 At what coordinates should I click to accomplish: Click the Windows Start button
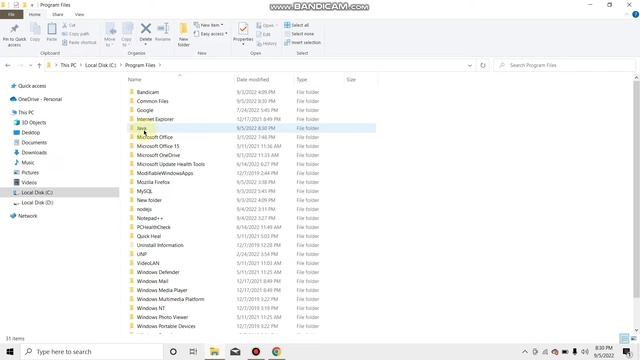[x=10, y=351]
